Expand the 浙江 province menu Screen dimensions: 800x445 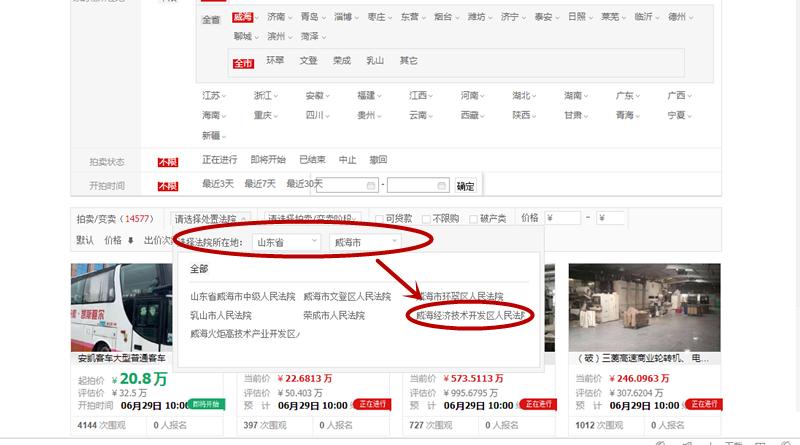(265, 95)
